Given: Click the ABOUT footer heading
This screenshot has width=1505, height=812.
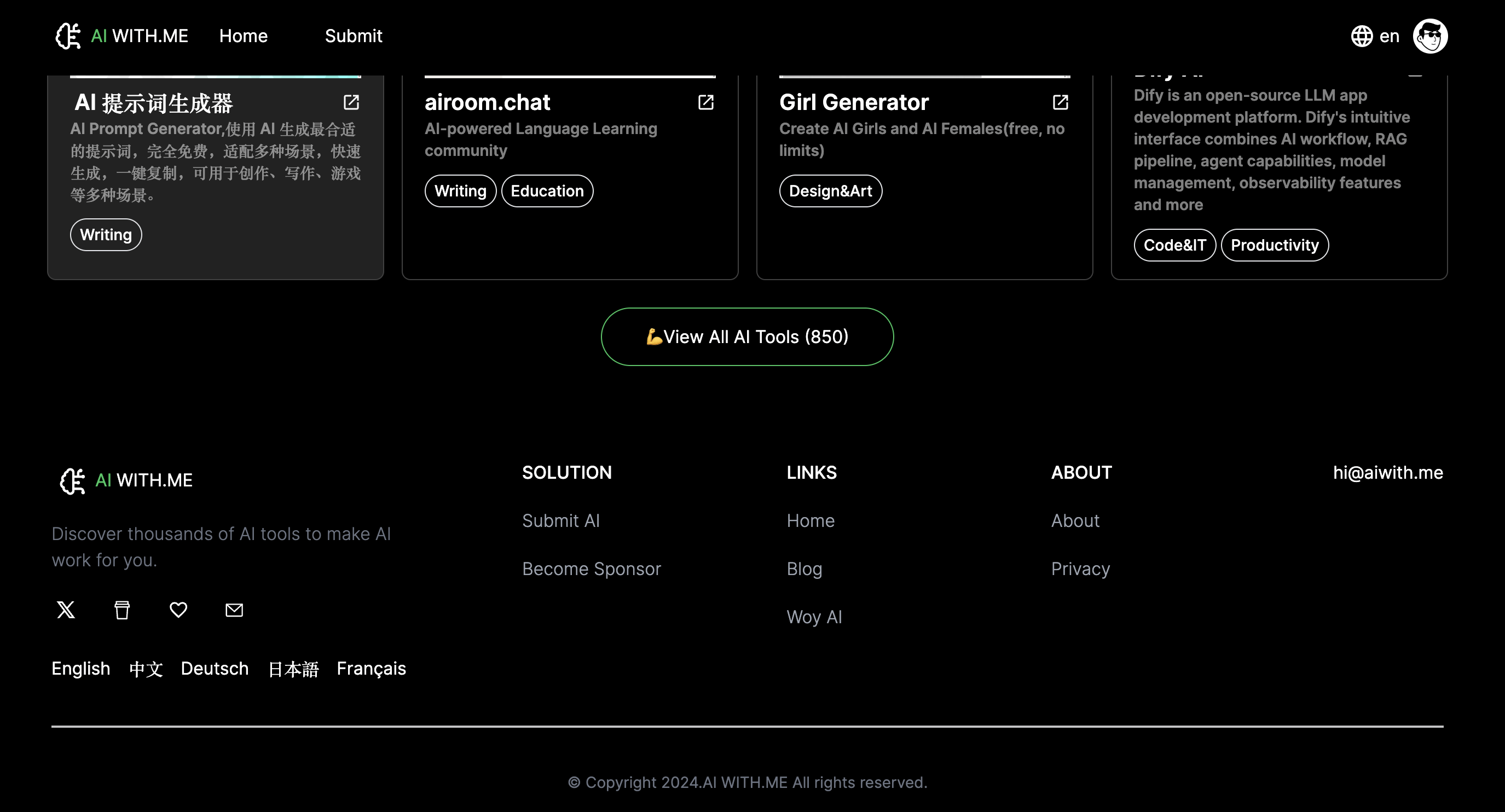Looking at the screenshot, I should coord(1081,473).
